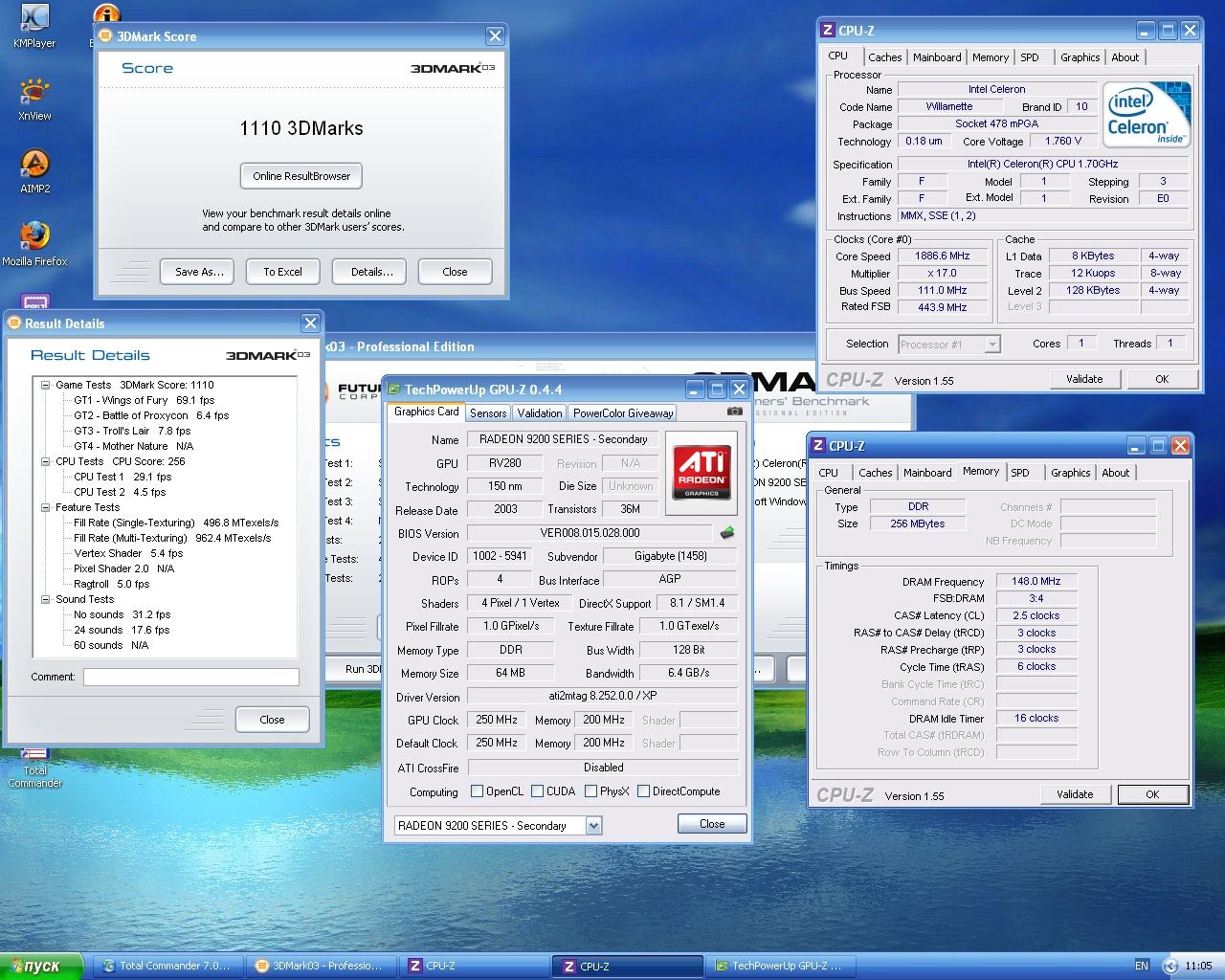Click the DRAM Frequency 148.0 MHz value

tap(1036, 581)
